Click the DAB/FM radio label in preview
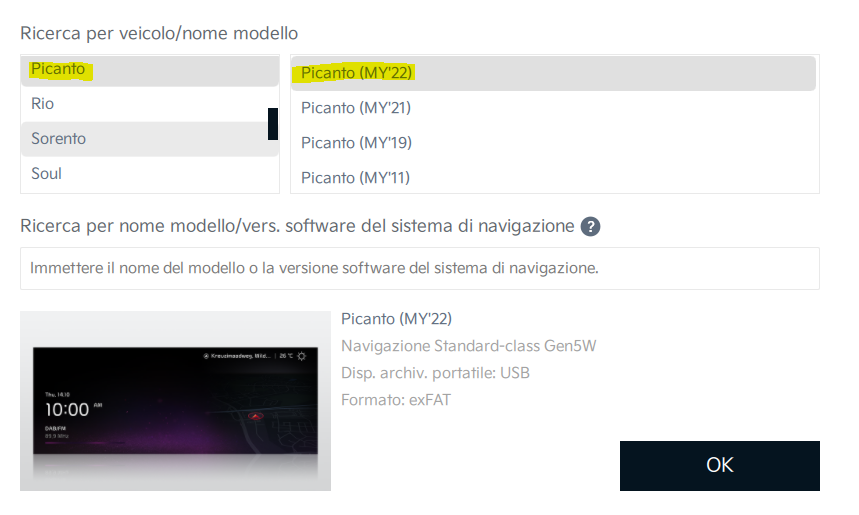859x515 pixels. [x=55, y=428]
